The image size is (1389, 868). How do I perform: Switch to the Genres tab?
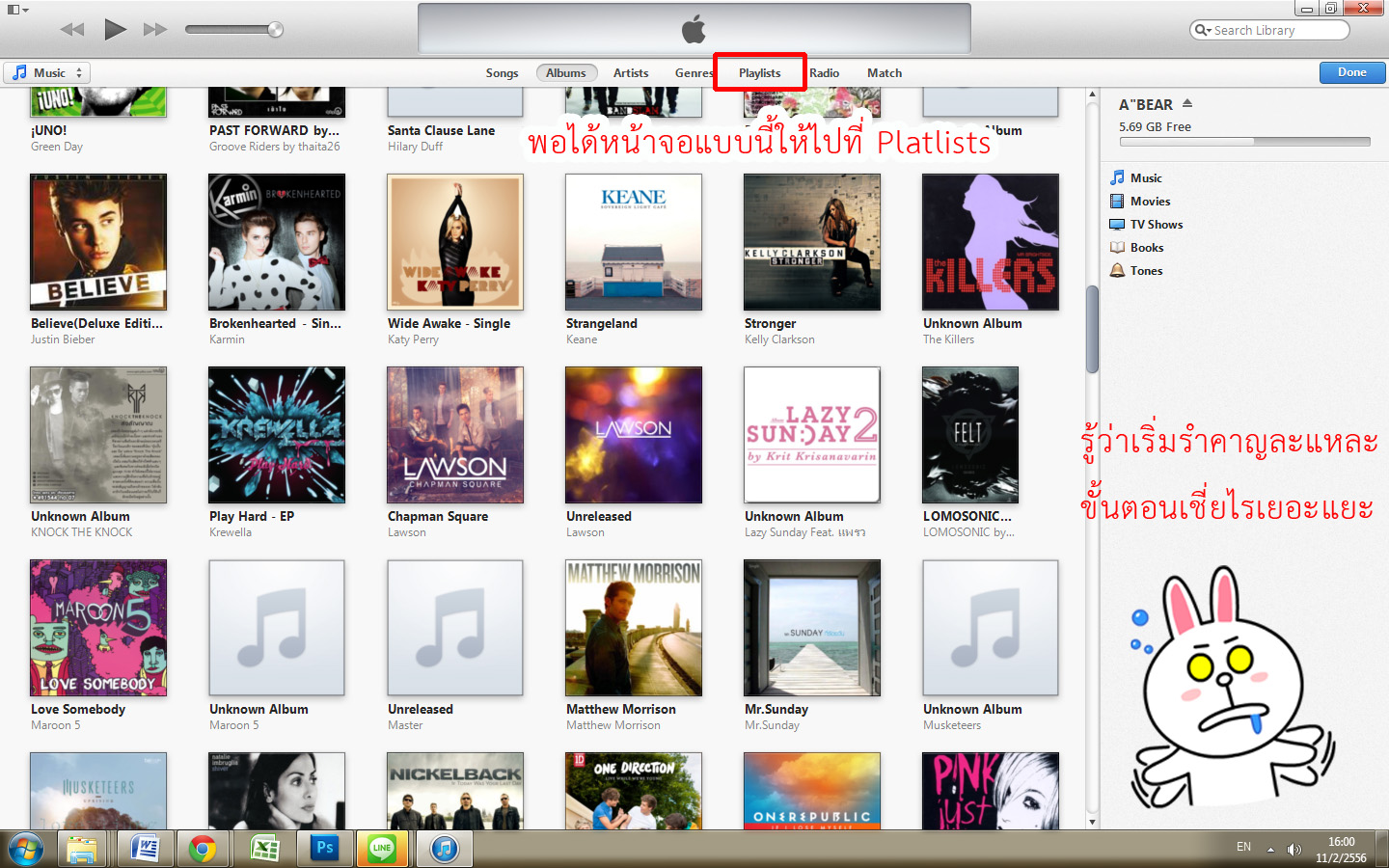(694, 73)
